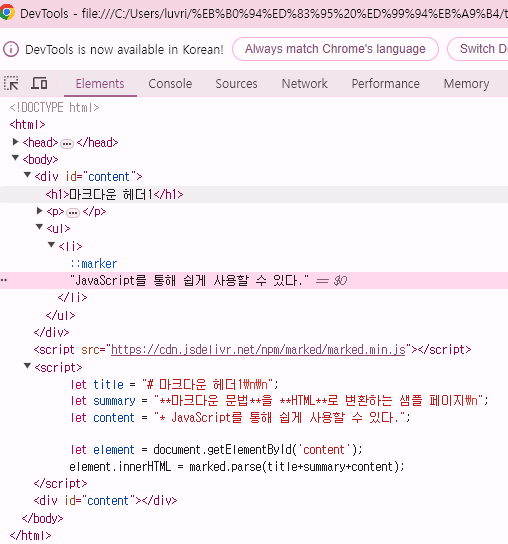Image resolution: width=508 pixels, height=544 pixels.
Task: Expand the p element node
Action: point(40,211)
